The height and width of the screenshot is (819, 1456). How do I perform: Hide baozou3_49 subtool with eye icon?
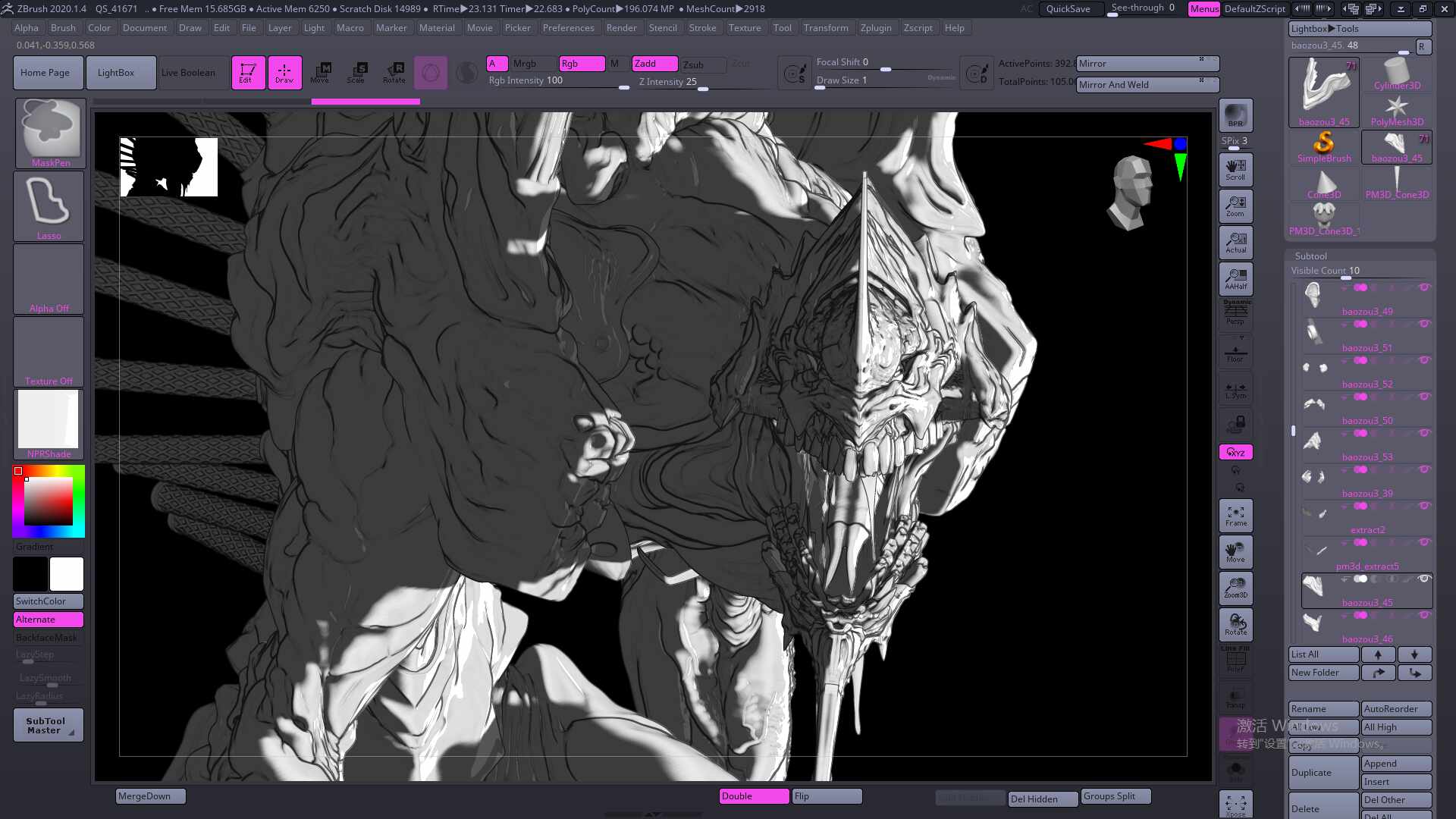click(x=1424, y=287)
